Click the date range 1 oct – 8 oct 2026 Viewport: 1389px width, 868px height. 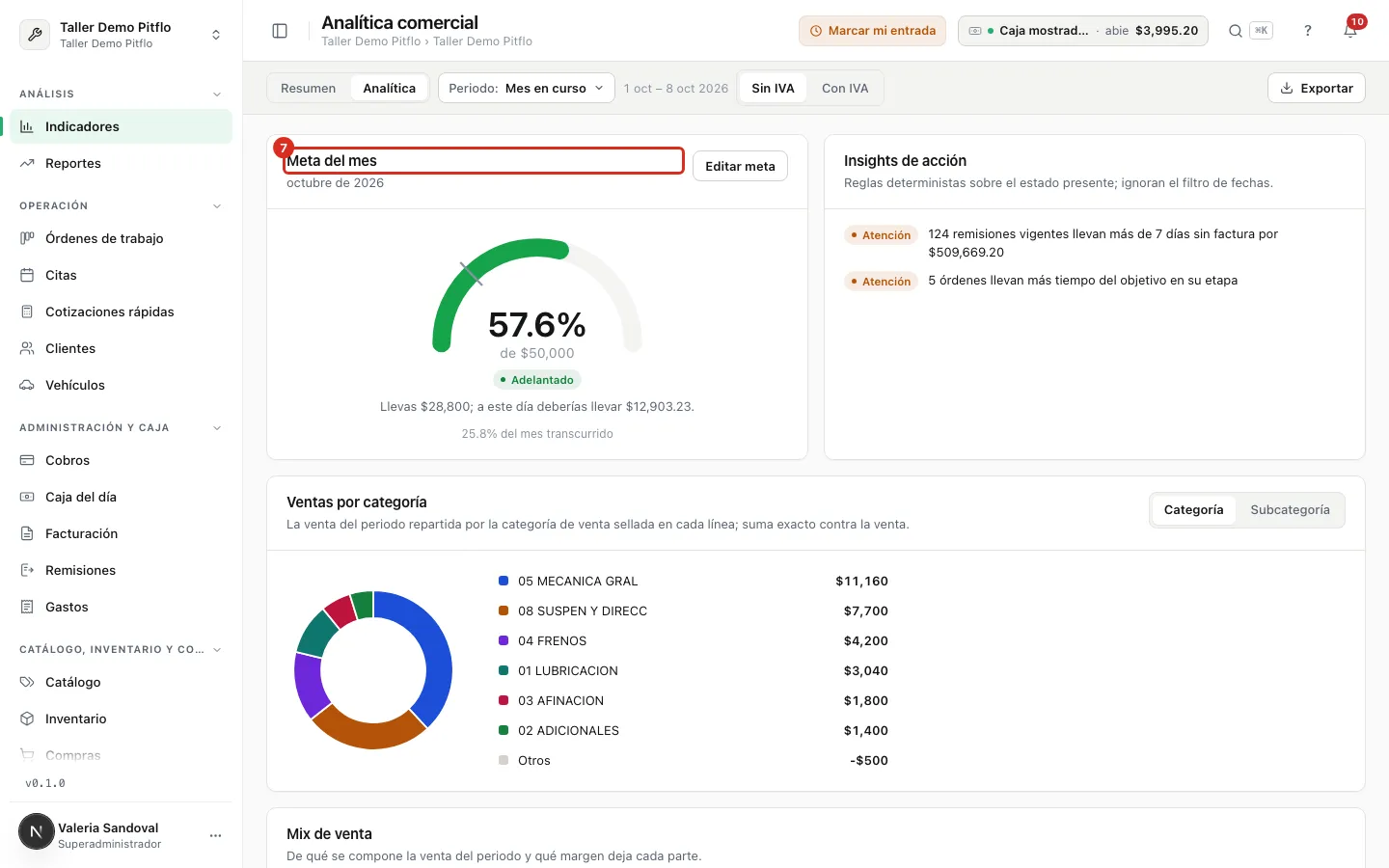point(676,88)
